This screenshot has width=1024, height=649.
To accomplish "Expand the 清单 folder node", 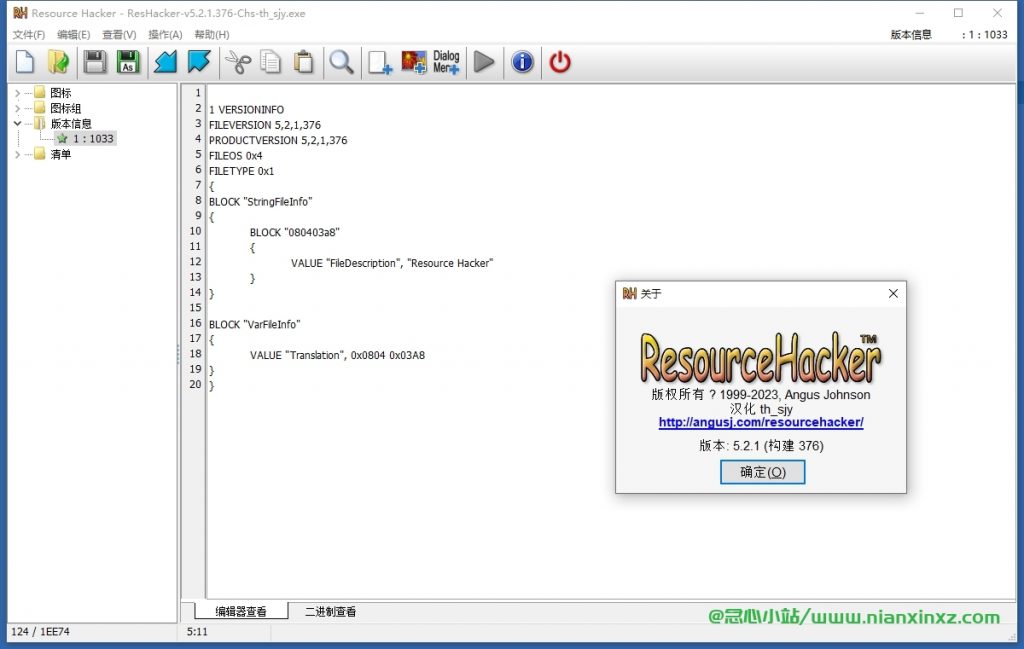I will coord(18,154).
